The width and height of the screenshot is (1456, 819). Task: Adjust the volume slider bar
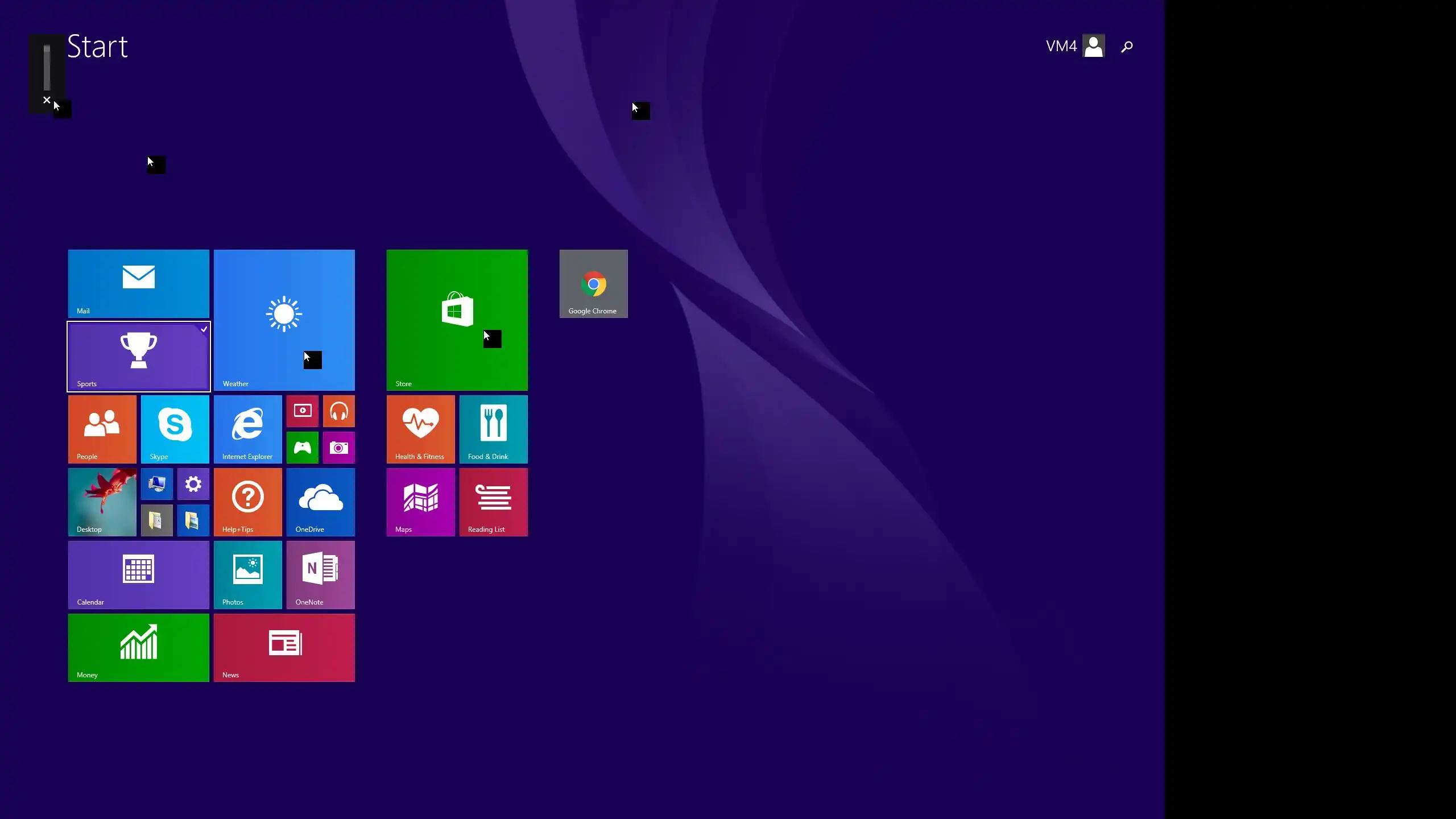pyautogui.click(x=47, y=68)
